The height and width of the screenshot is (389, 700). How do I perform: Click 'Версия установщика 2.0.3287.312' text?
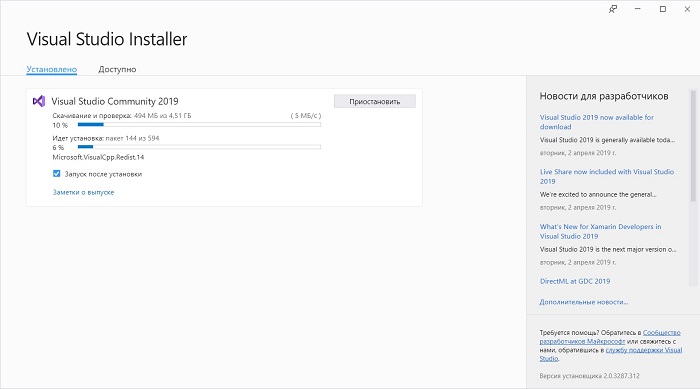589,376
